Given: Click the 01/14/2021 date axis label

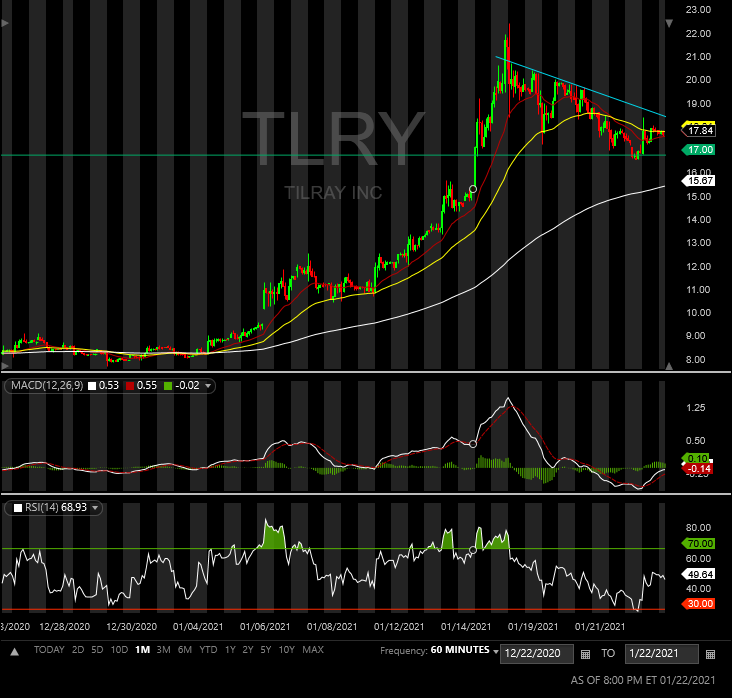Looking at the screenshot, I should point(466,627).
